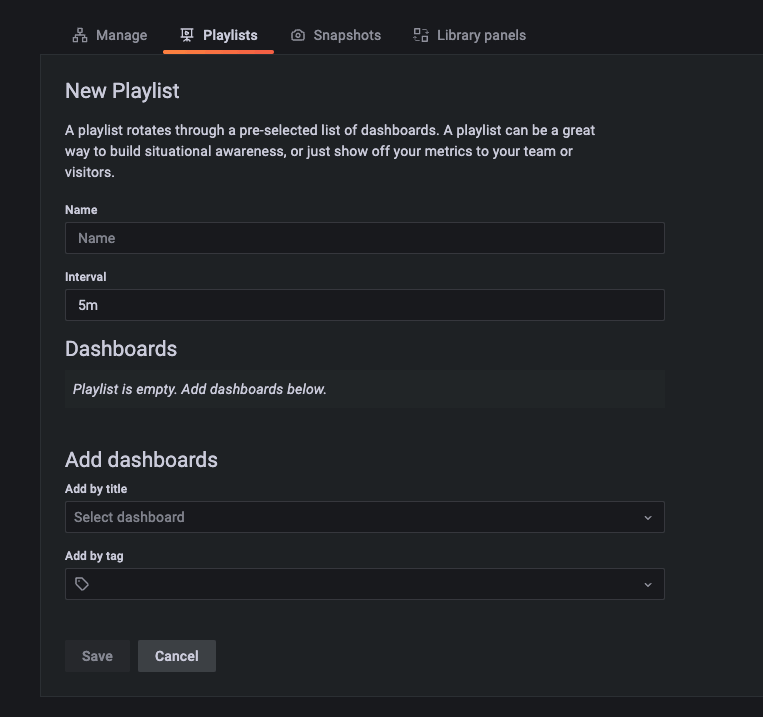The height and width of the screenshot is (717, 763).
Task: Open the Add by tag dropdown field
Action: (364, 584)
